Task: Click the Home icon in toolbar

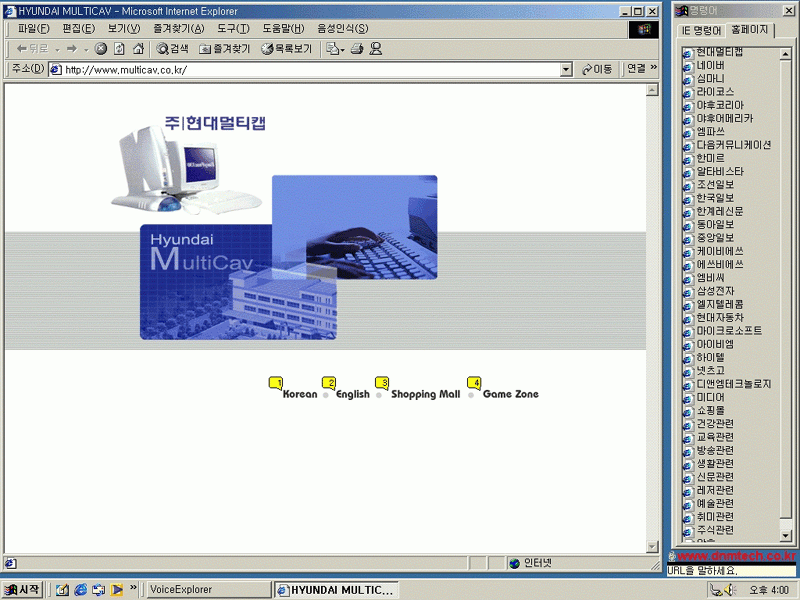Action: 138,49
